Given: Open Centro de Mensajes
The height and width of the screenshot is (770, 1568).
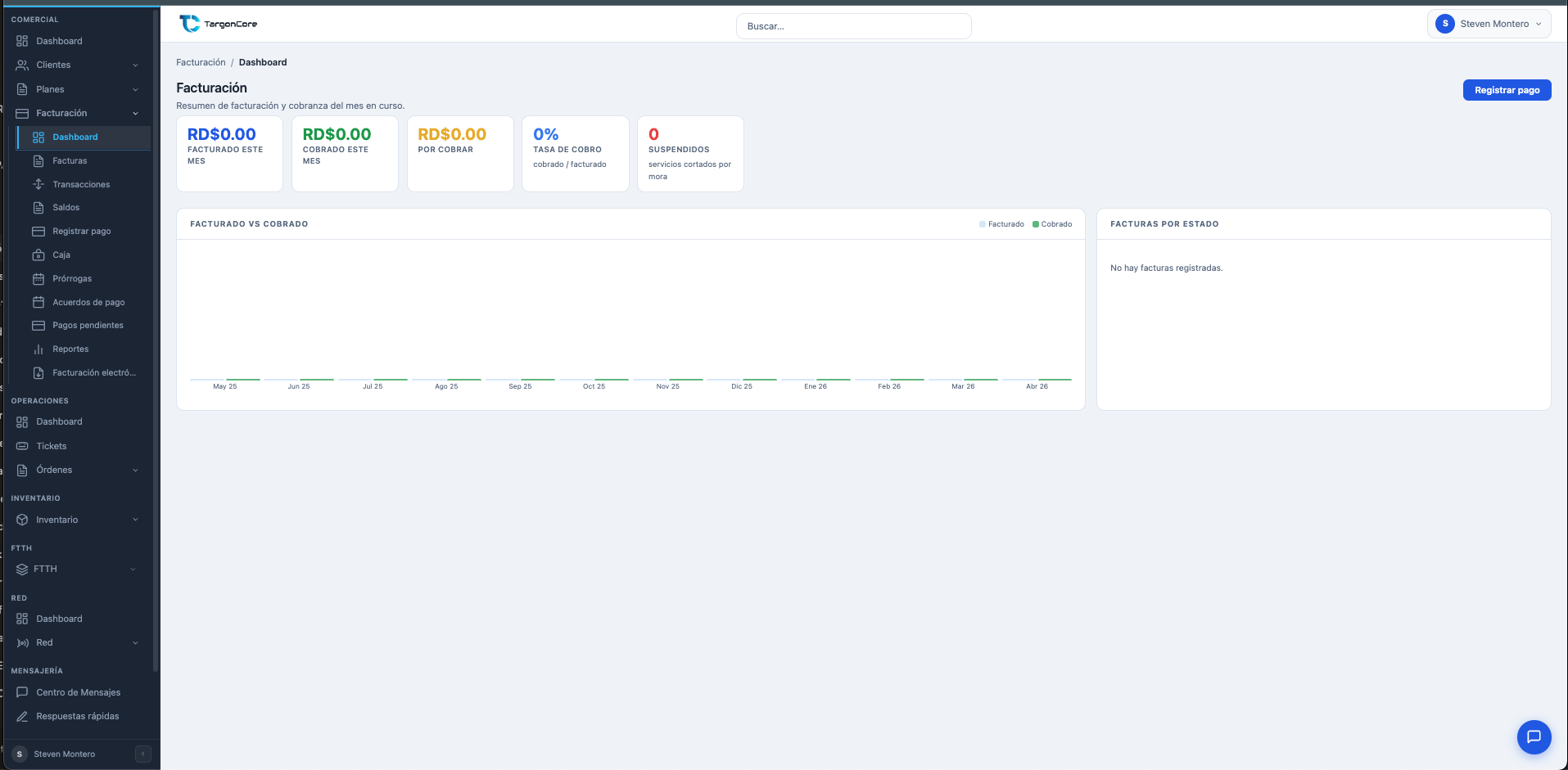Looking at the screenshot, I should coord(79,692).
